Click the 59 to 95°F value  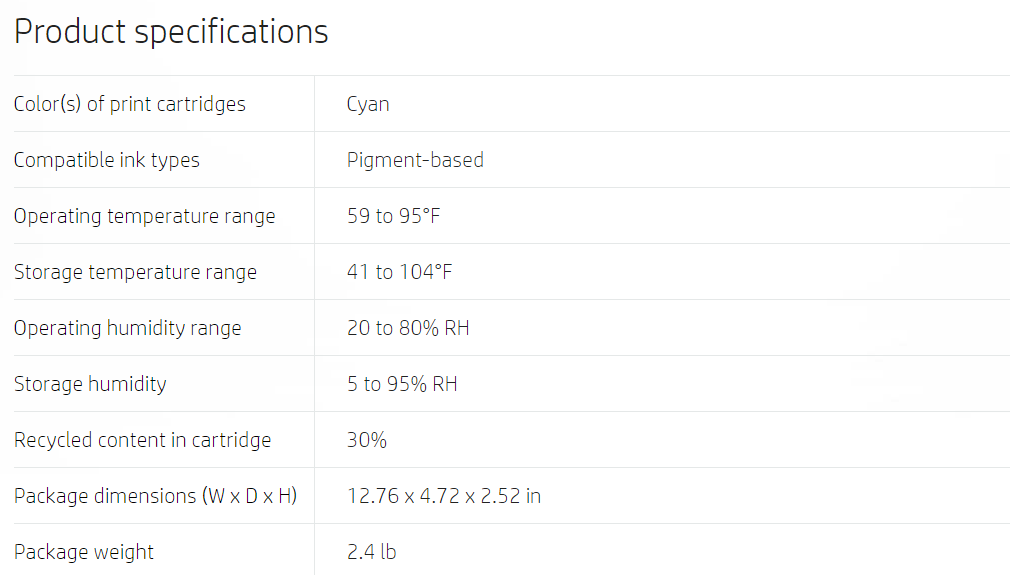tap(394, 216)
